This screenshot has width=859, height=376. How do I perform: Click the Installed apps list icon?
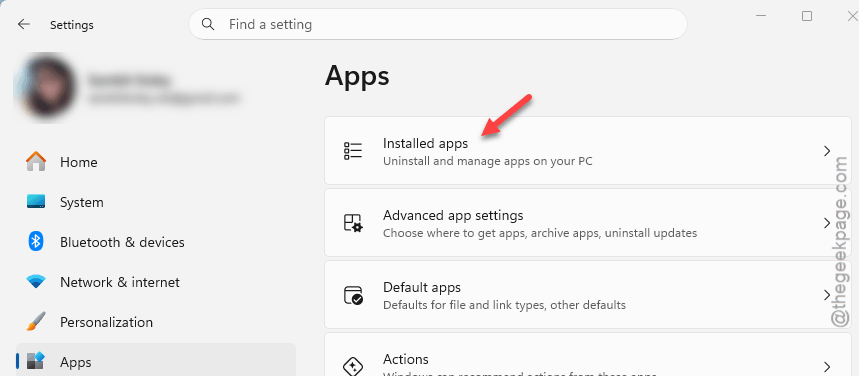pyautogui.click(x=353, y=151)
